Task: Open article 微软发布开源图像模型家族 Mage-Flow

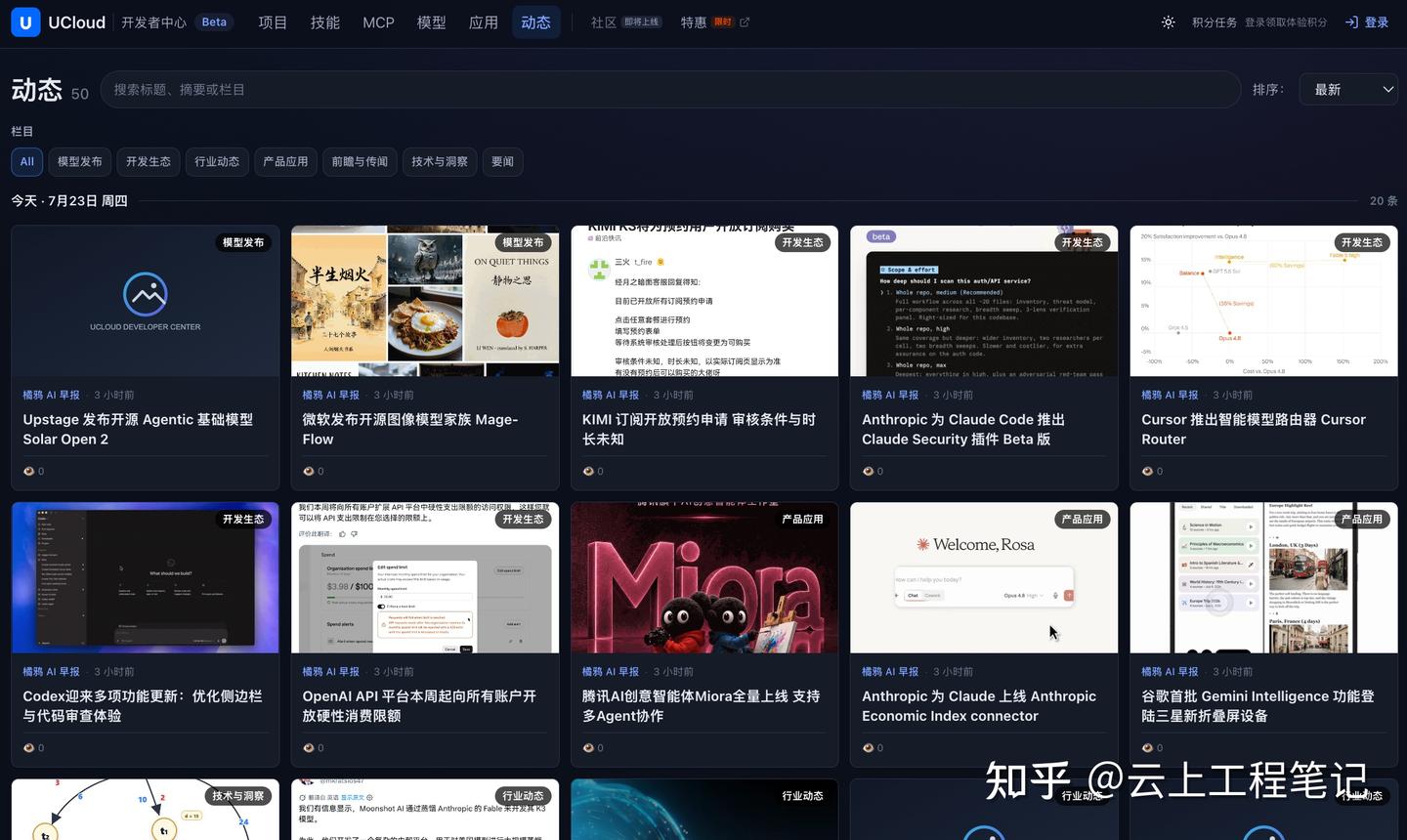Action: [410, 430]
